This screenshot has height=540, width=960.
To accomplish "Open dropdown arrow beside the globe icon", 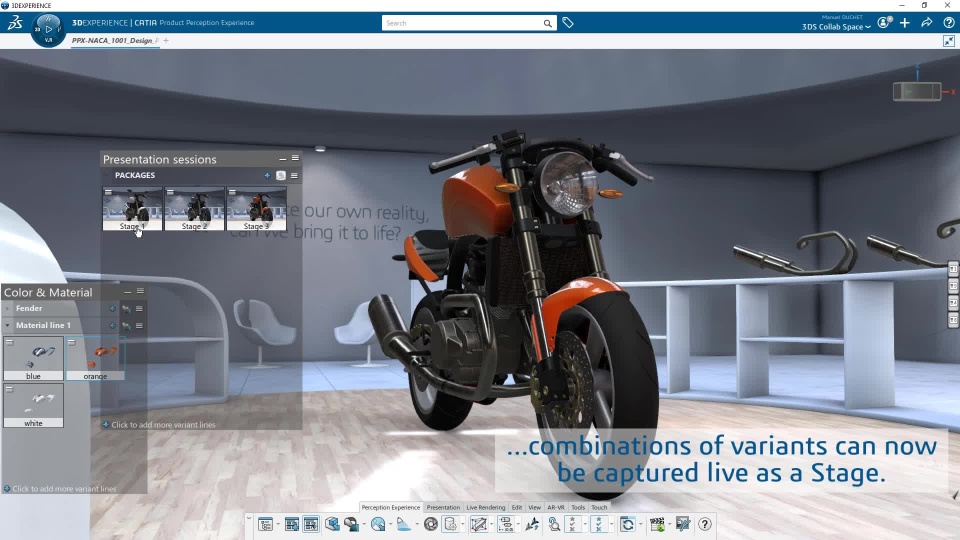I will 391,524.
